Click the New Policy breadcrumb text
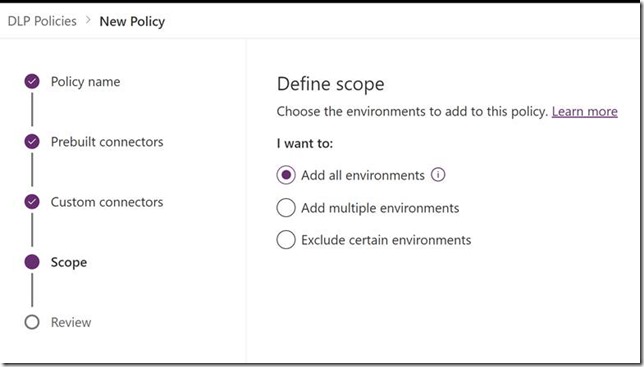The height and width of the screenshot is (367, 644). pos(132,21)
